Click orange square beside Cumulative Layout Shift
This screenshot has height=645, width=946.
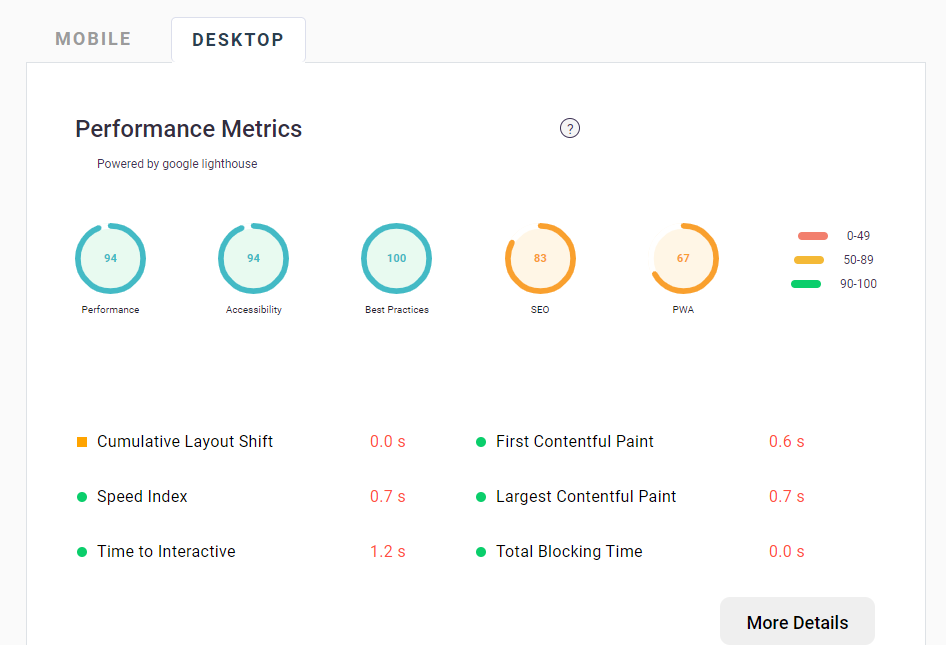[82, 442]
